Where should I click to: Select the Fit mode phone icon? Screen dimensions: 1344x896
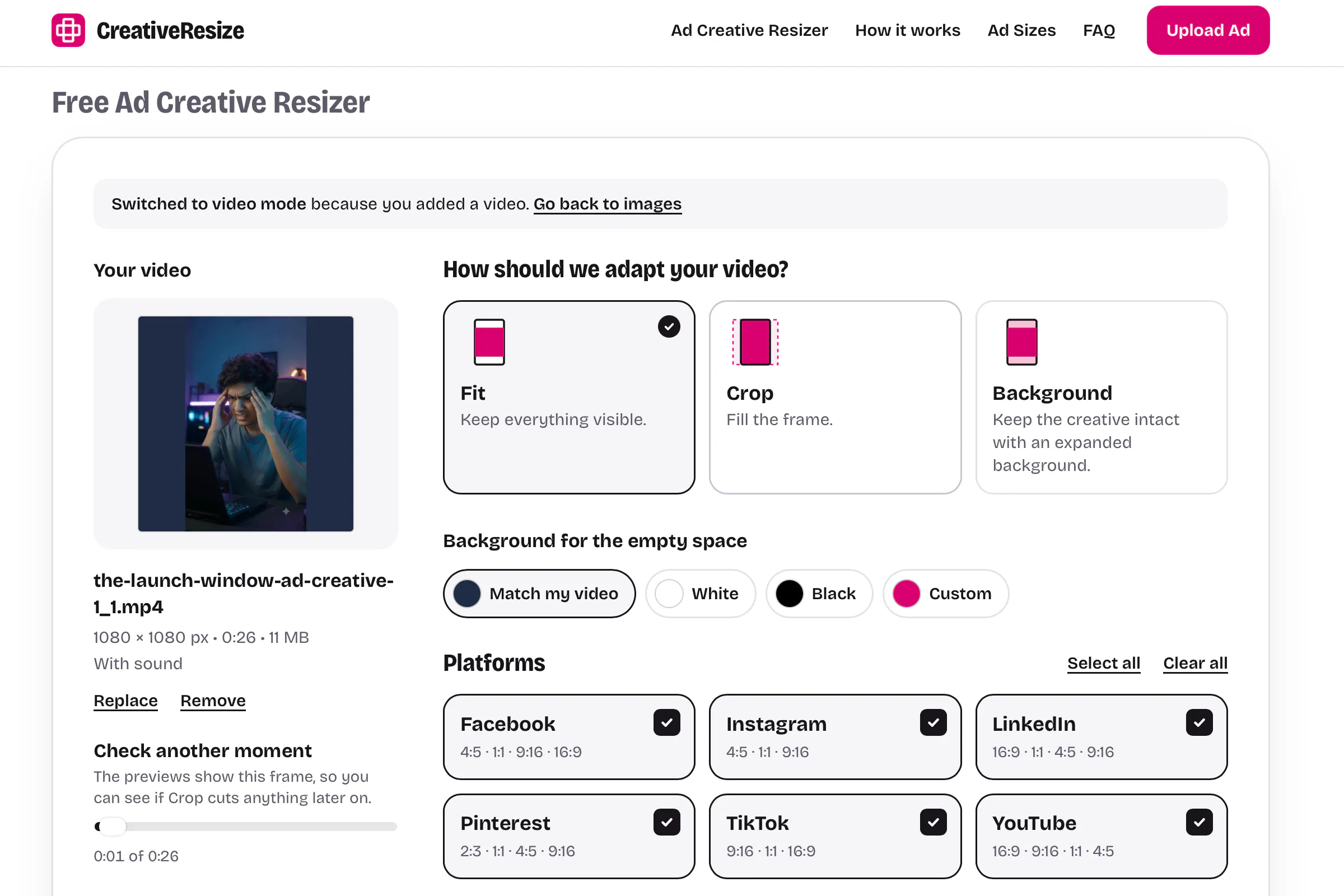(489, 342)
